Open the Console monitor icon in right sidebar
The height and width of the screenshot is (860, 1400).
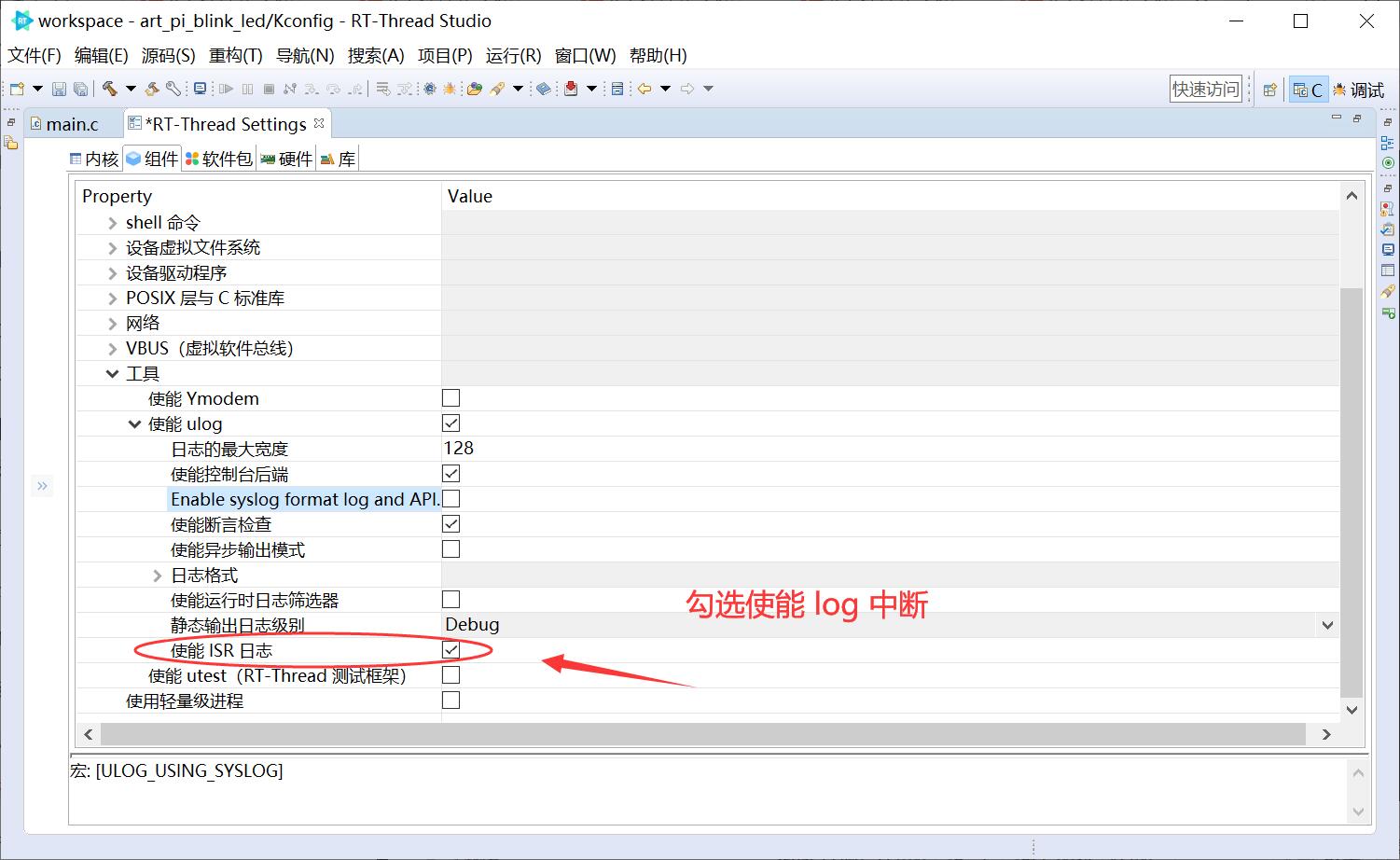coord(1387,250)
